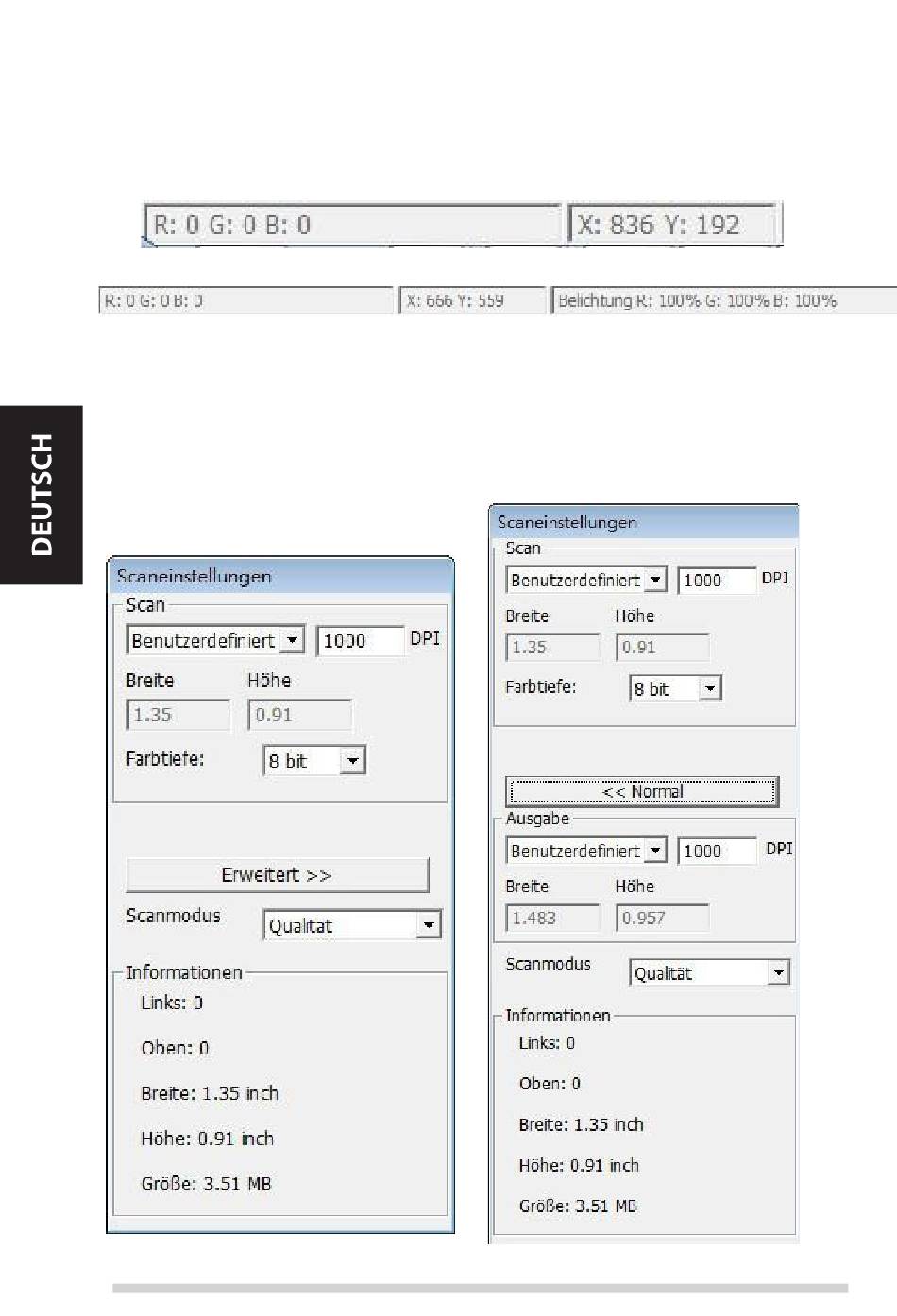This screenshot has width=897, height=1316.
Task: Click the right Scaneinstellungen title bar
Action: click(x=644, y=522)
